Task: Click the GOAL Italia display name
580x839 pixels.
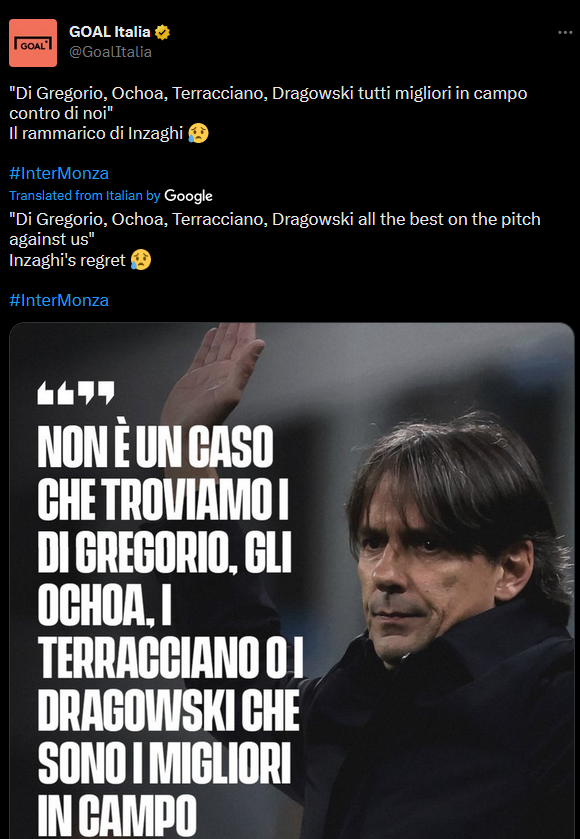Action: pyautogui.click(x=110, y=32)
